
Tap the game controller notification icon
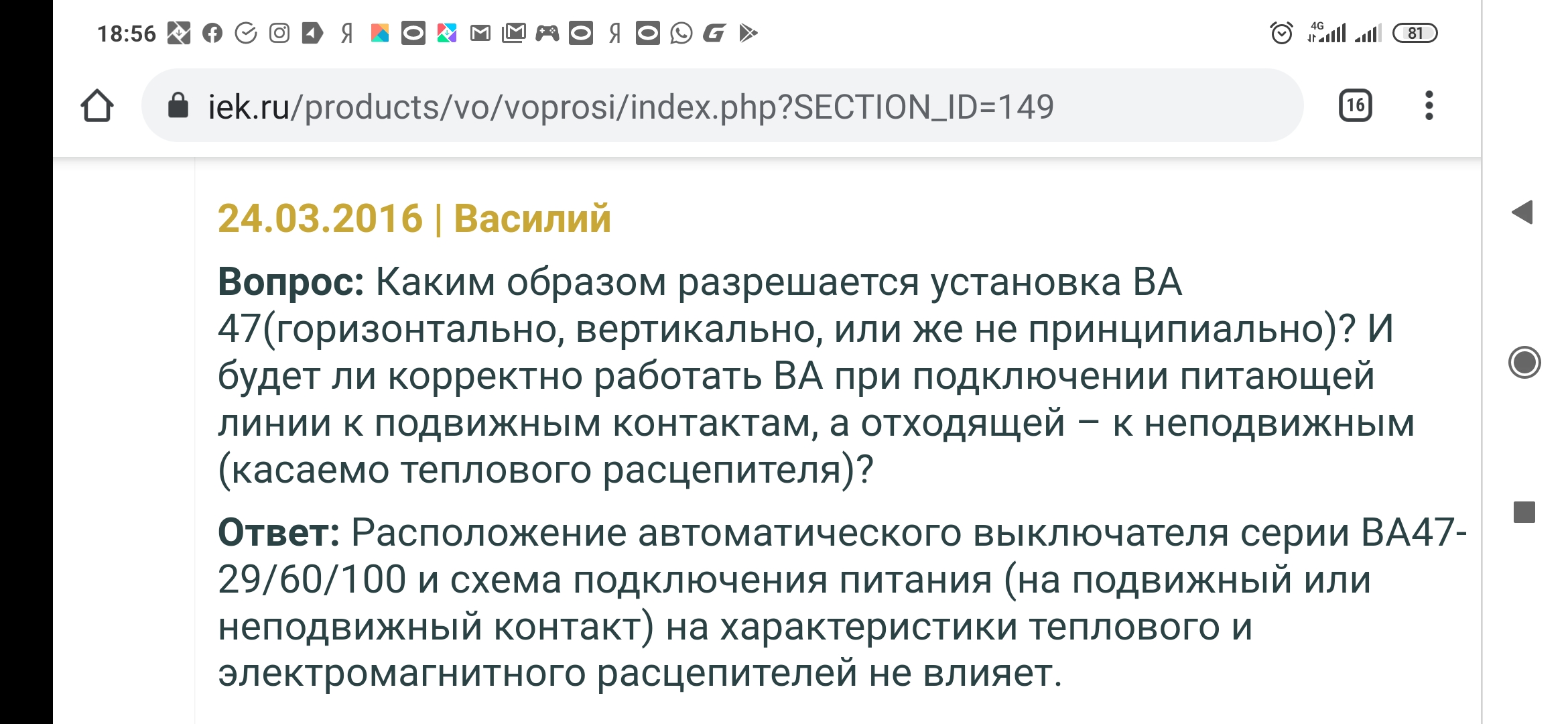[547, 33]
